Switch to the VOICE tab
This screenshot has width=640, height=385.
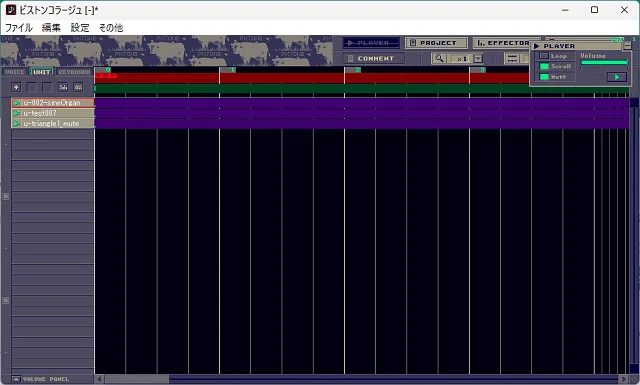pos(15,72)
